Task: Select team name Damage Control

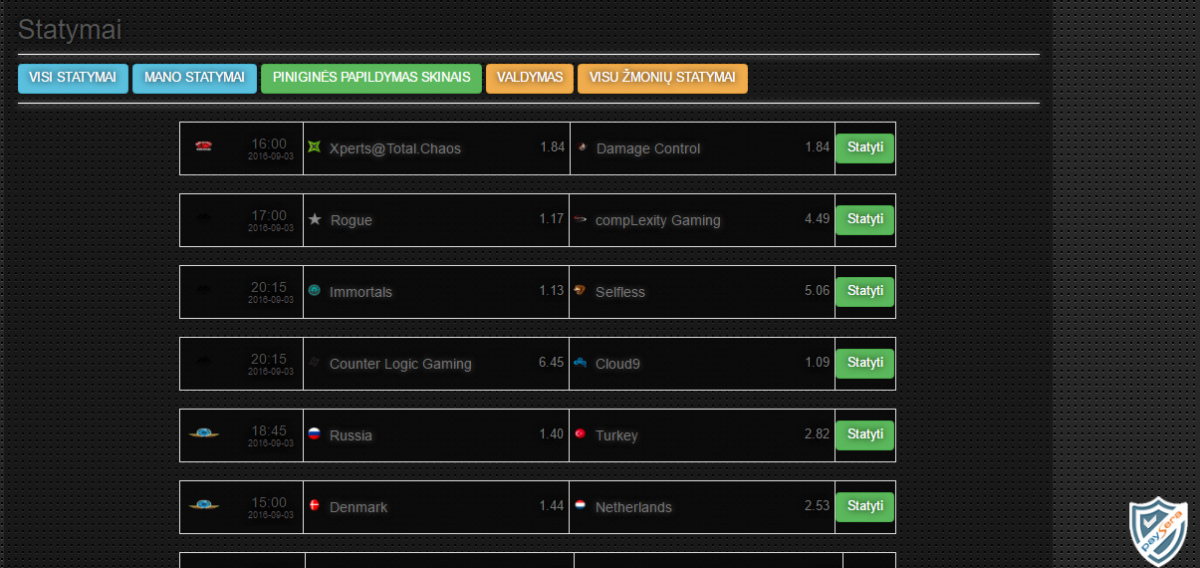Action: pos(648,148)
